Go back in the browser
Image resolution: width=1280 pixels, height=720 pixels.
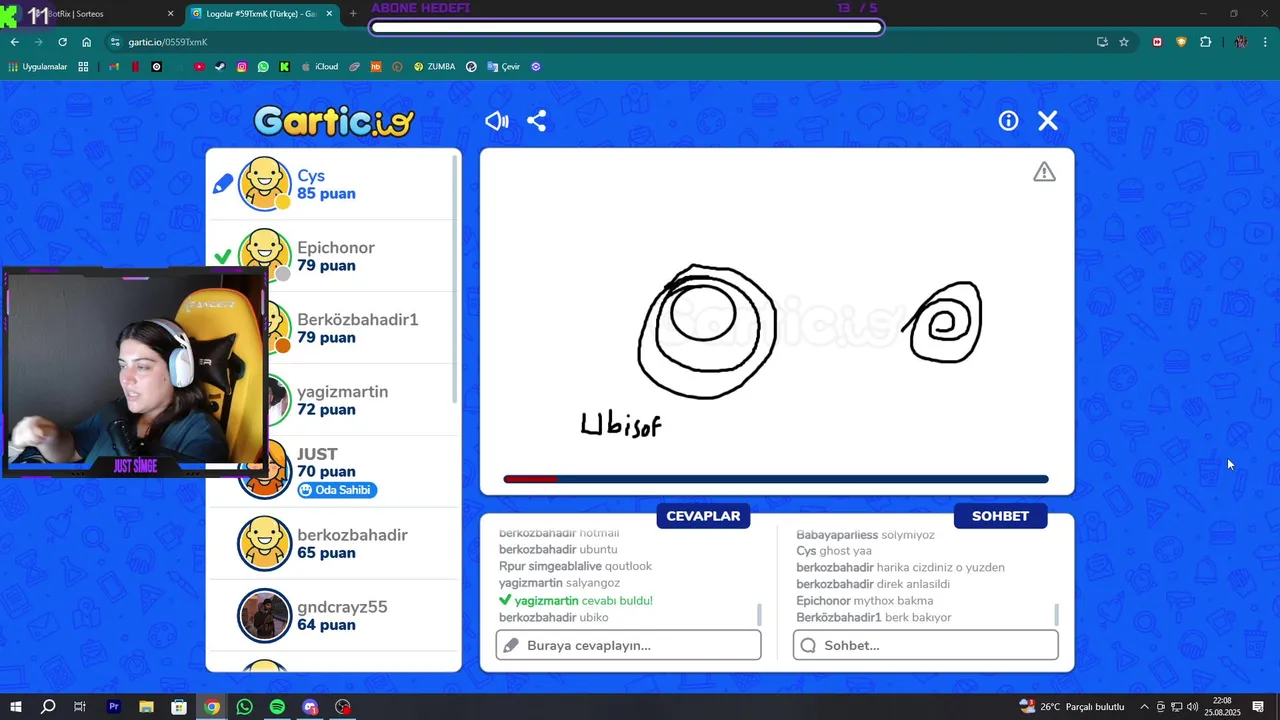(14, 42)
